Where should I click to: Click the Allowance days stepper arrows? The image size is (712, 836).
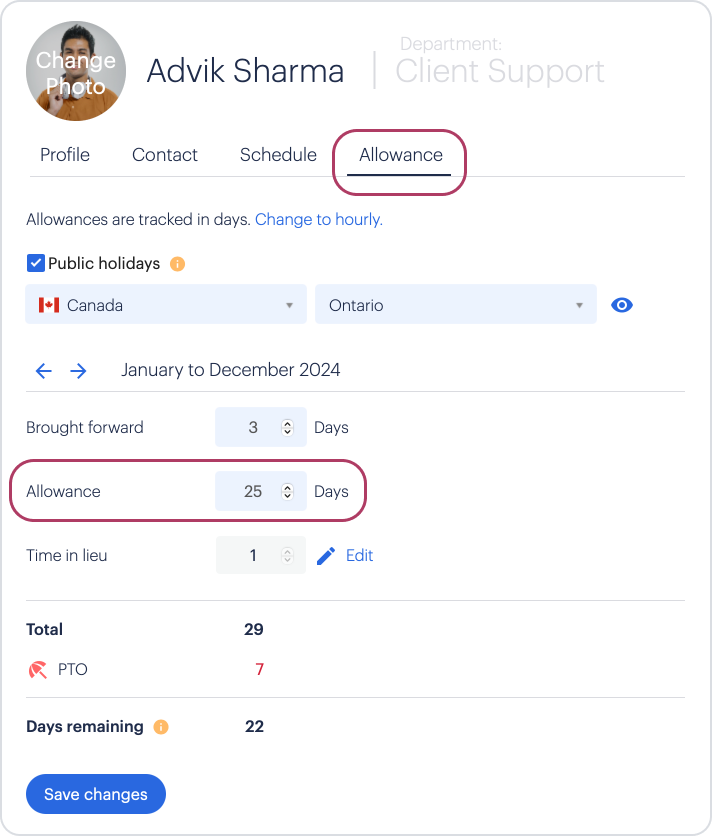[288, 492]
